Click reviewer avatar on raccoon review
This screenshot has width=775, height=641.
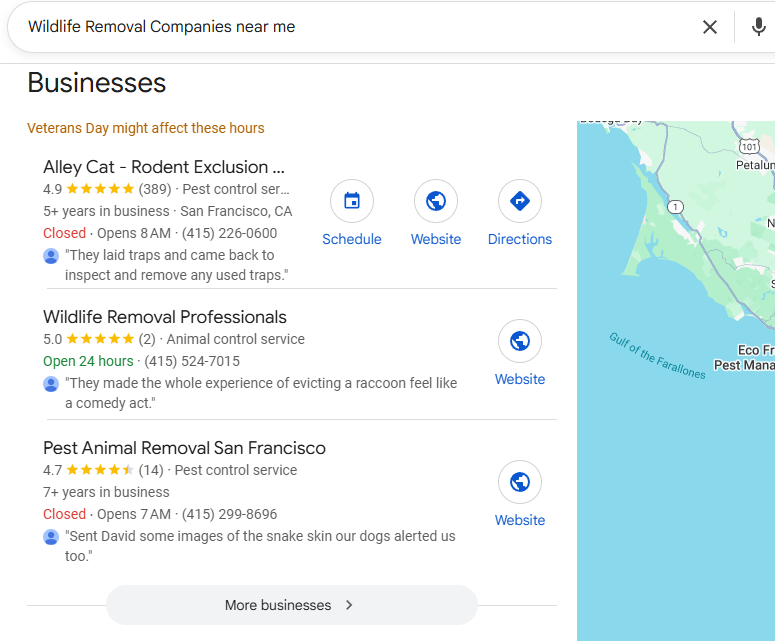51,384
